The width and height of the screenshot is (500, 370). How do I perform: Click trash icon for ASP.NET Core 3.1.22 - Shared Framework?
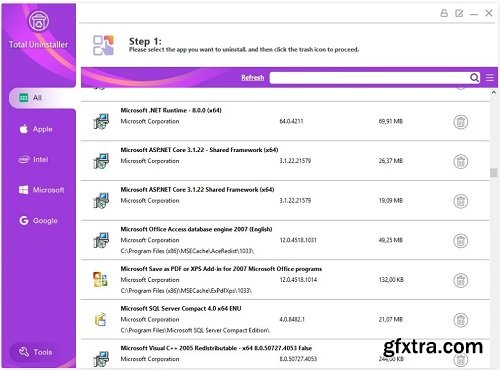tap(460, 161)
